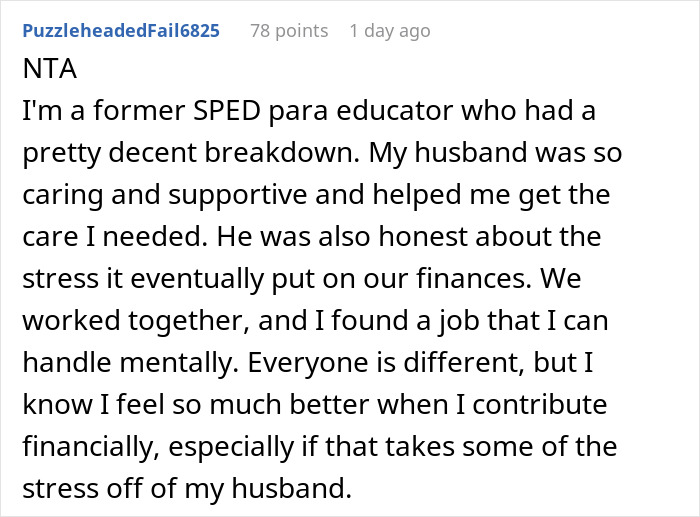Click the '1 day ago' timestamp
This screenshot has width=700, height=517.
pos(390,31)
